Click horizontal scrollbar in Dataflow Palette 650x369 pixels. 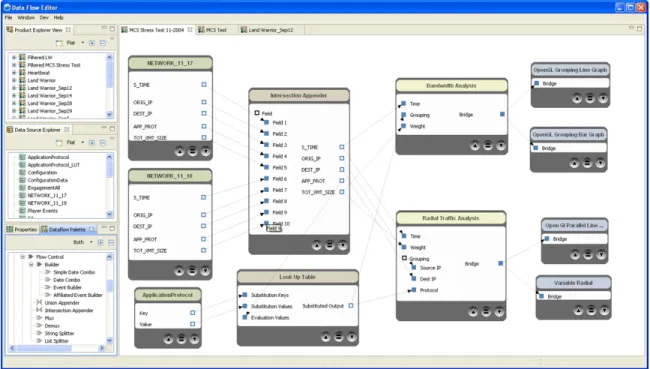click(x=57, y=348)
